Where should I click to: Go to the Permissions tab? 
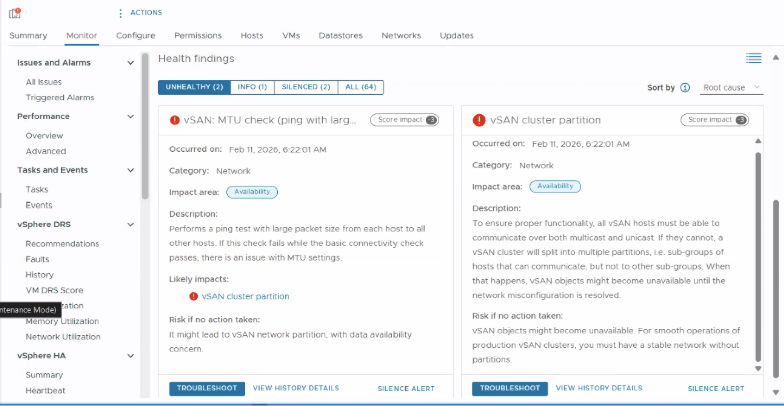click(198, 36)
